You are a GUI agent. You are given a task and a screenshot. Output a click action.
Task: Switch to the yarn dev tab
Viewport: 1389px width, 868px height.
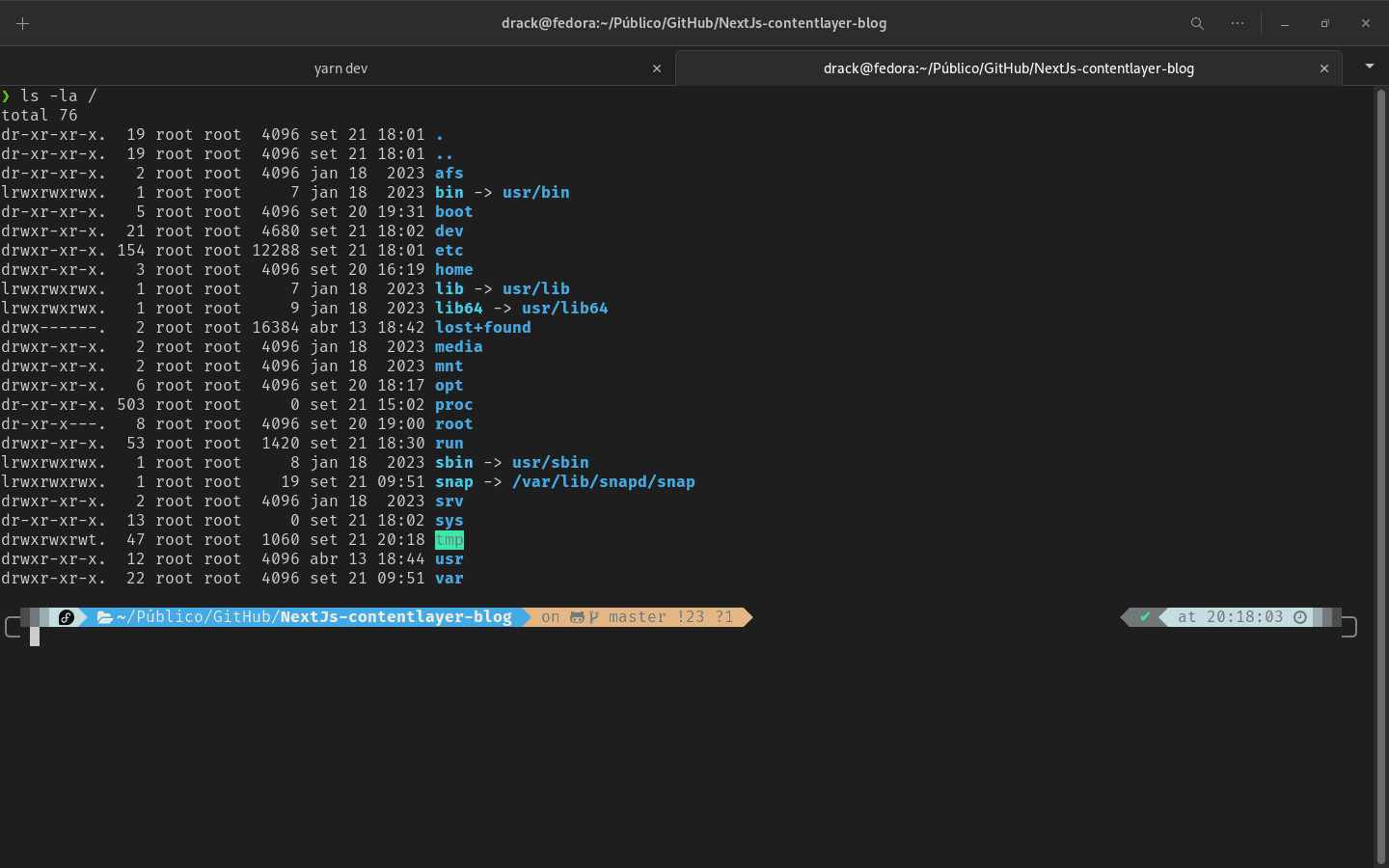pyautogui.click(x=340, y=68)
